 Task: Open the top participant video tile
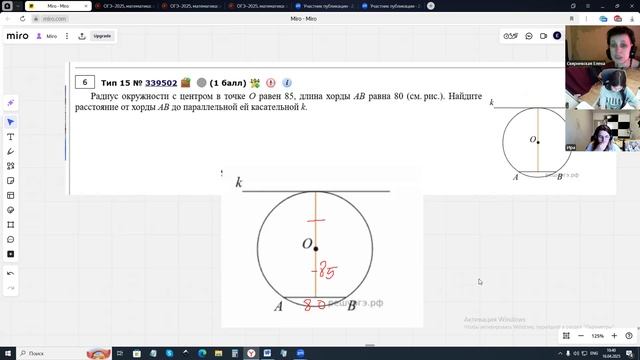(x=602, y=46)
